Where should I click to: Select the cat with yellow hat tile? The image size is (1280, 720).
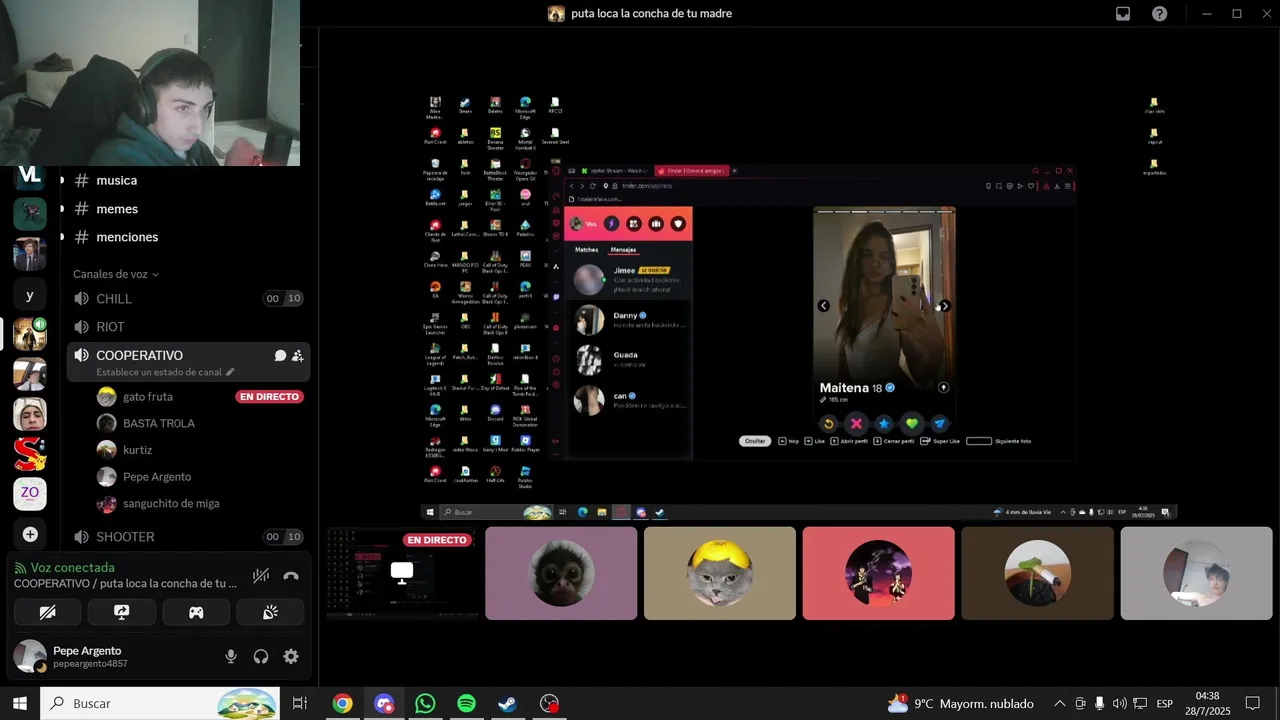[720, 573]
